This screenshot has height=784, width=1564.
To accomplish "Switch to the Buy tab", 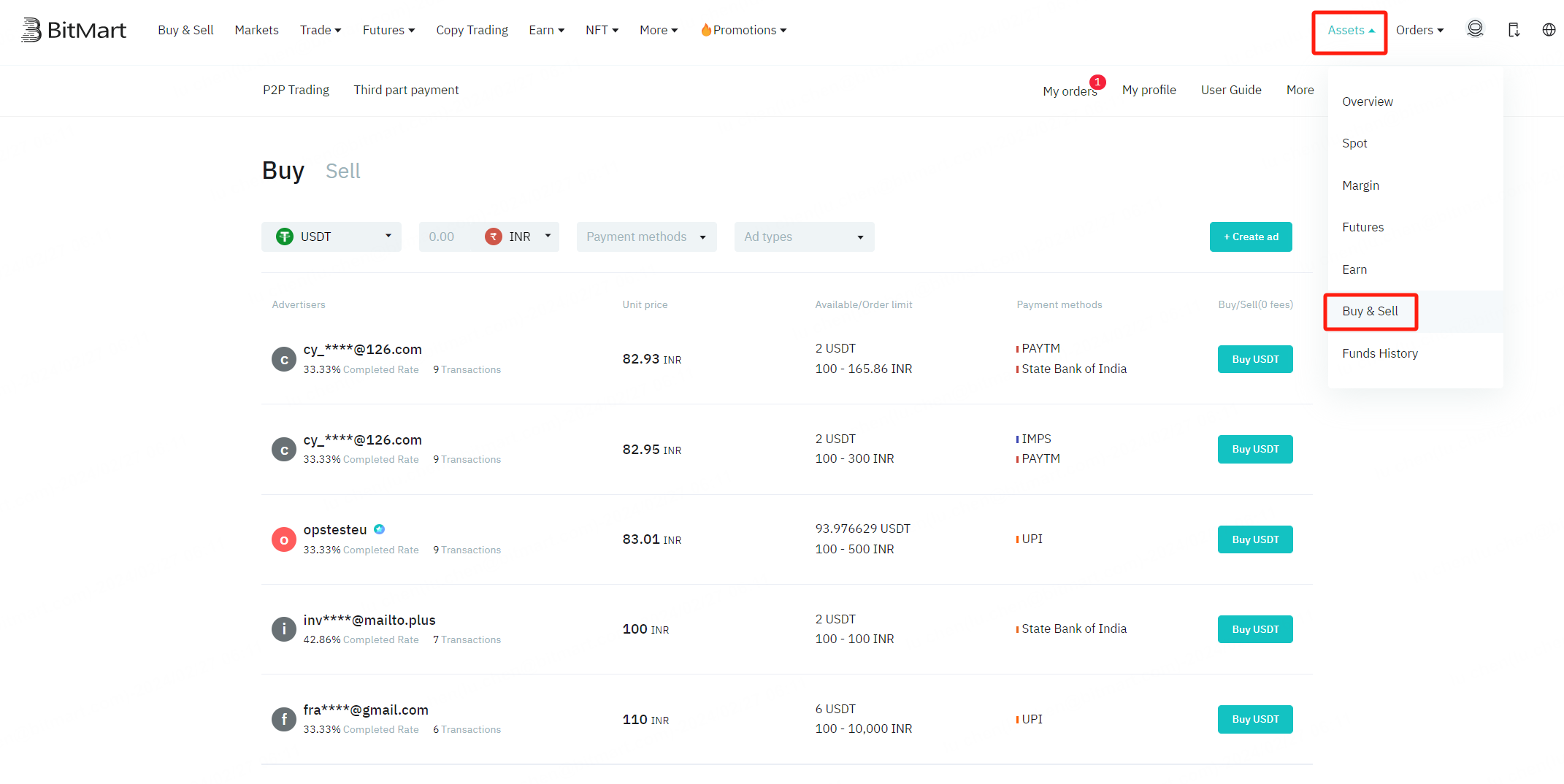I will pyautogui.click(x=283, y=171).
